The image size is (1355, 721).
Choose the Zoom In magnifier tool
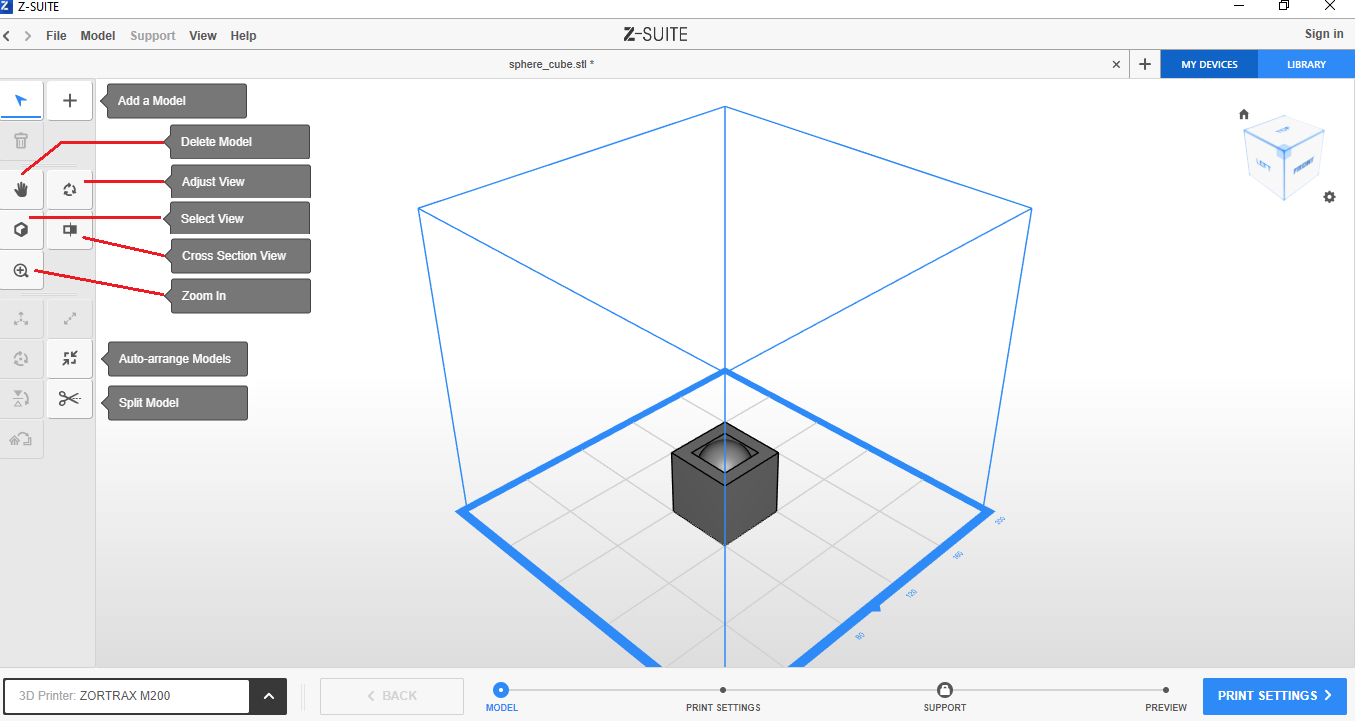21,271
